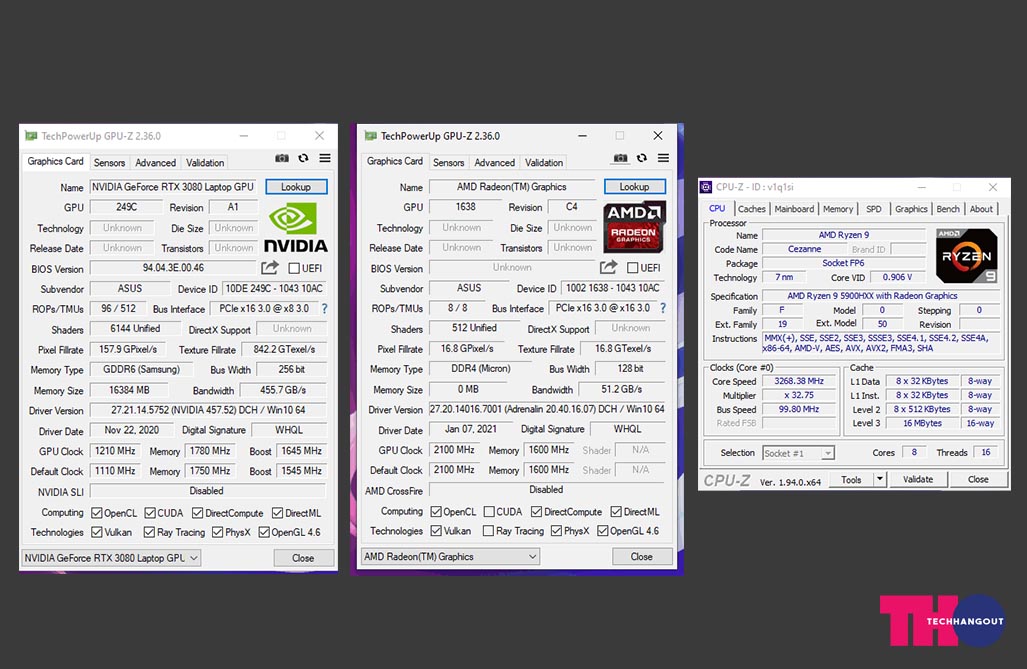Image resolution: width=1027 pixels, height=669 pixels.
Task: Click the AMD Radeon Graphics logo
Action: click(634, 227)
